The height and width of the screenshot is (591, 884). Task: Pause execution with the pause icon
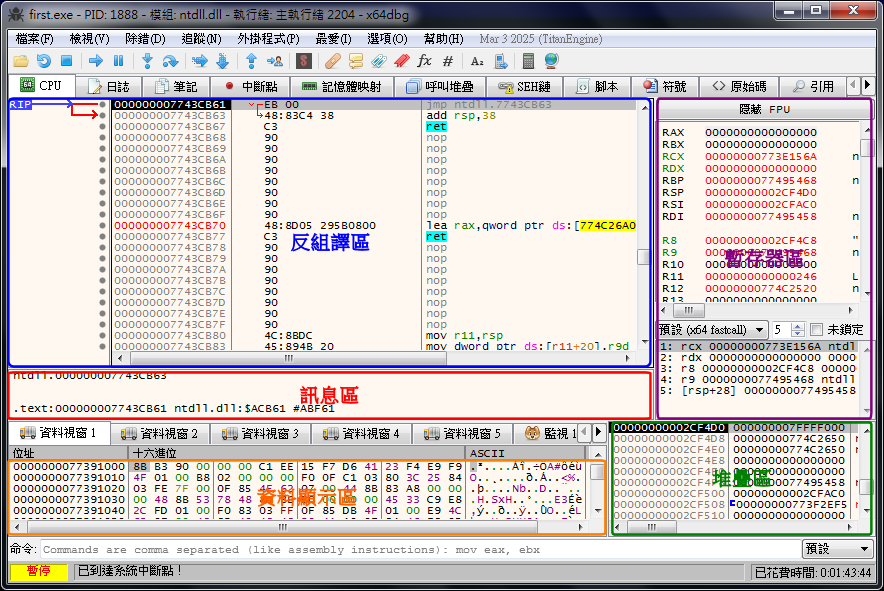(118, 61)
